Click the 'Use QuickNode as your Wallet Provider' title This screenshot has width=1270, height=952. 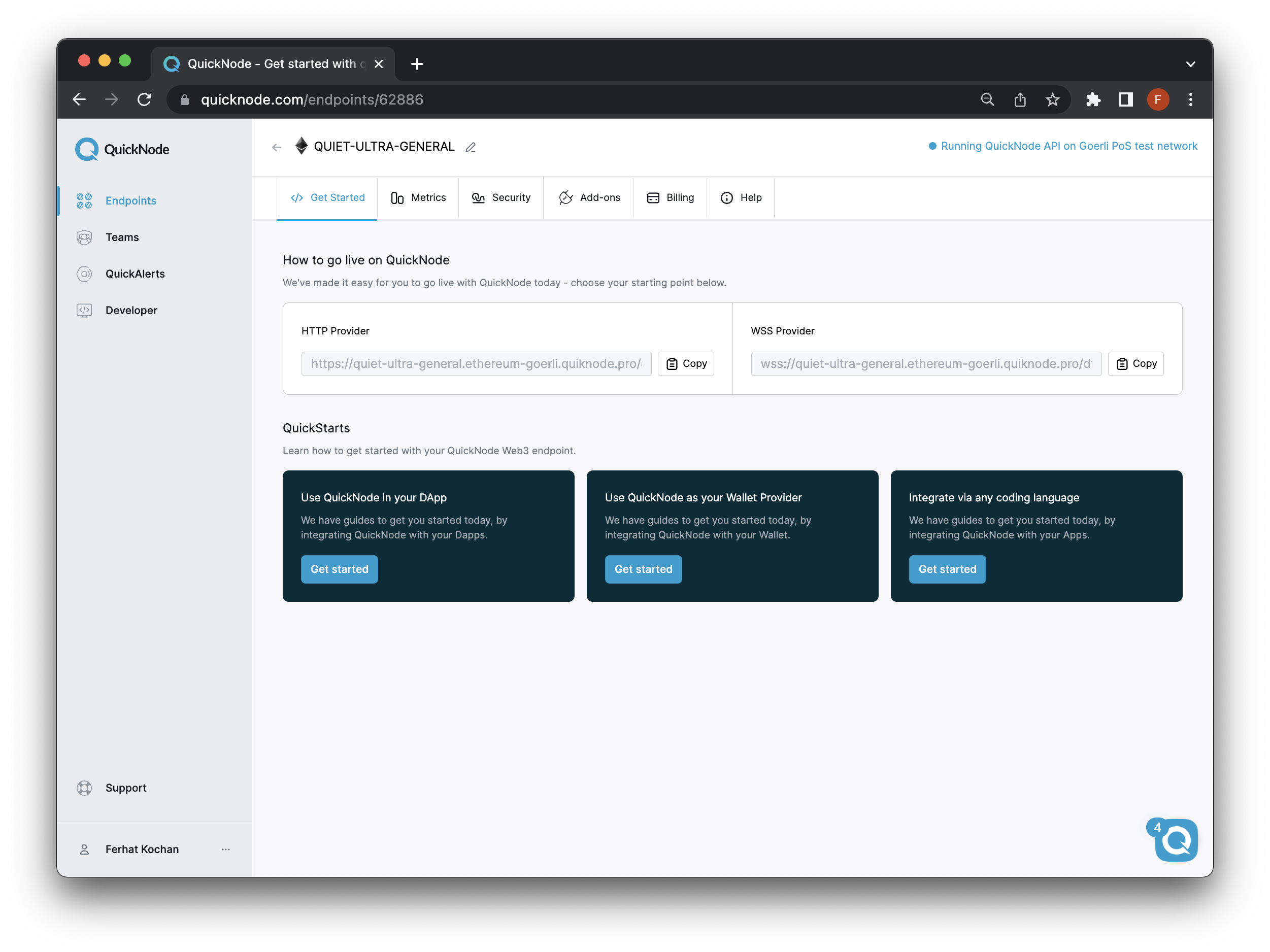(704, 497)
